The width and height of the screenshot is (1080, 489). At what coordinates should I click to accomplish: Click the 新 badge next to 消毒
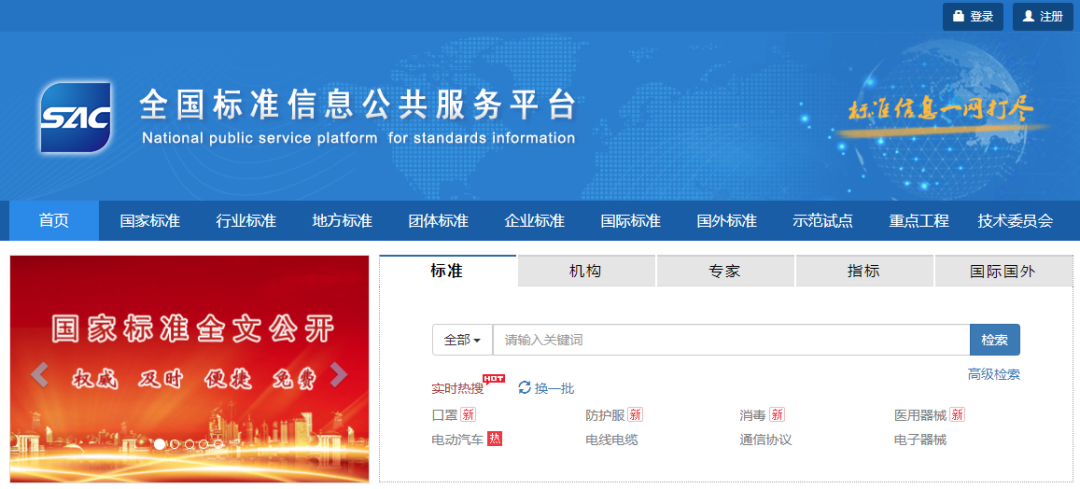pyautogui.click(x=777, y=415)
